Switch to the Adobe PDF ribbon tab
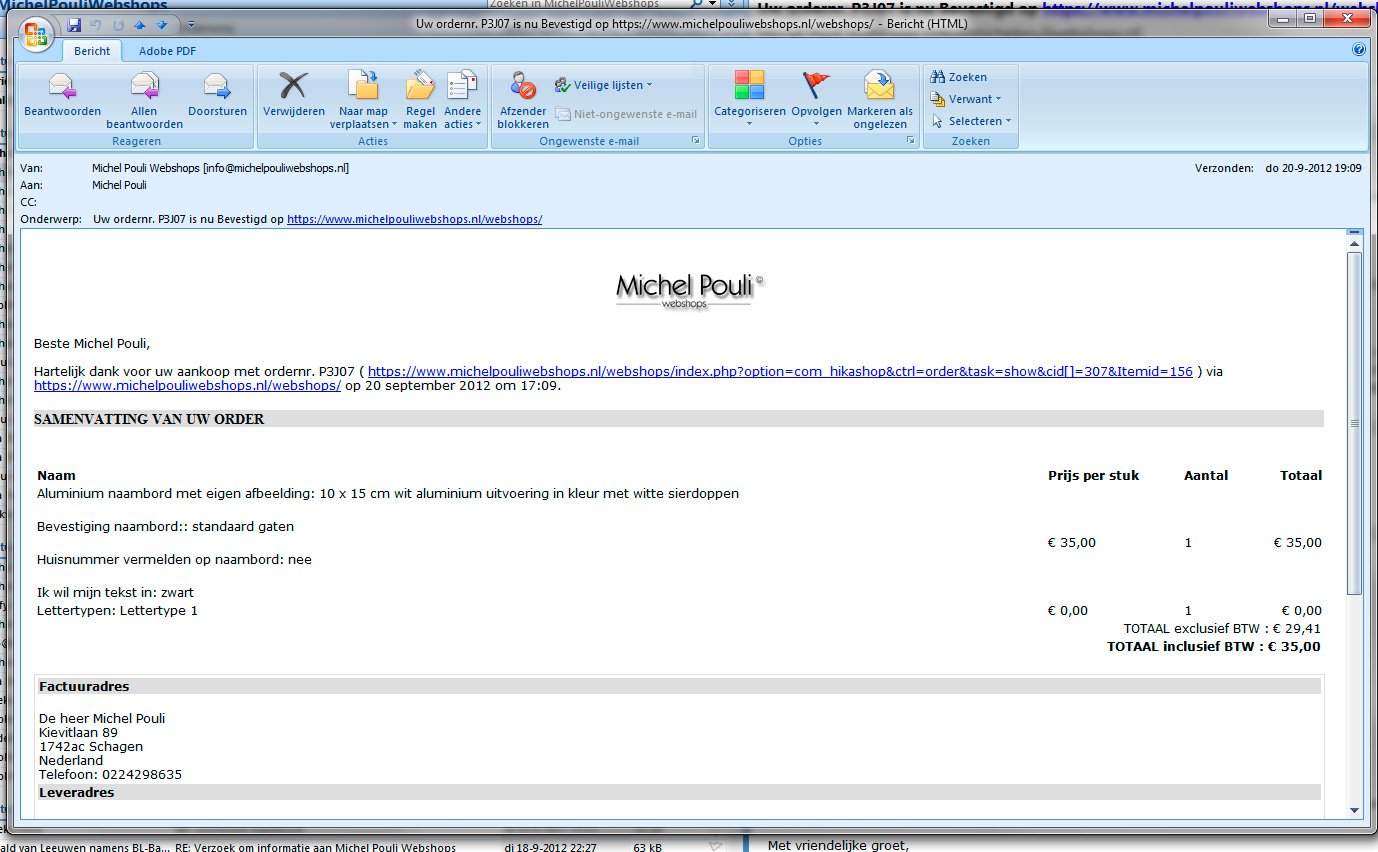Viewport: 1378px width, 852px height. point(168,51)
